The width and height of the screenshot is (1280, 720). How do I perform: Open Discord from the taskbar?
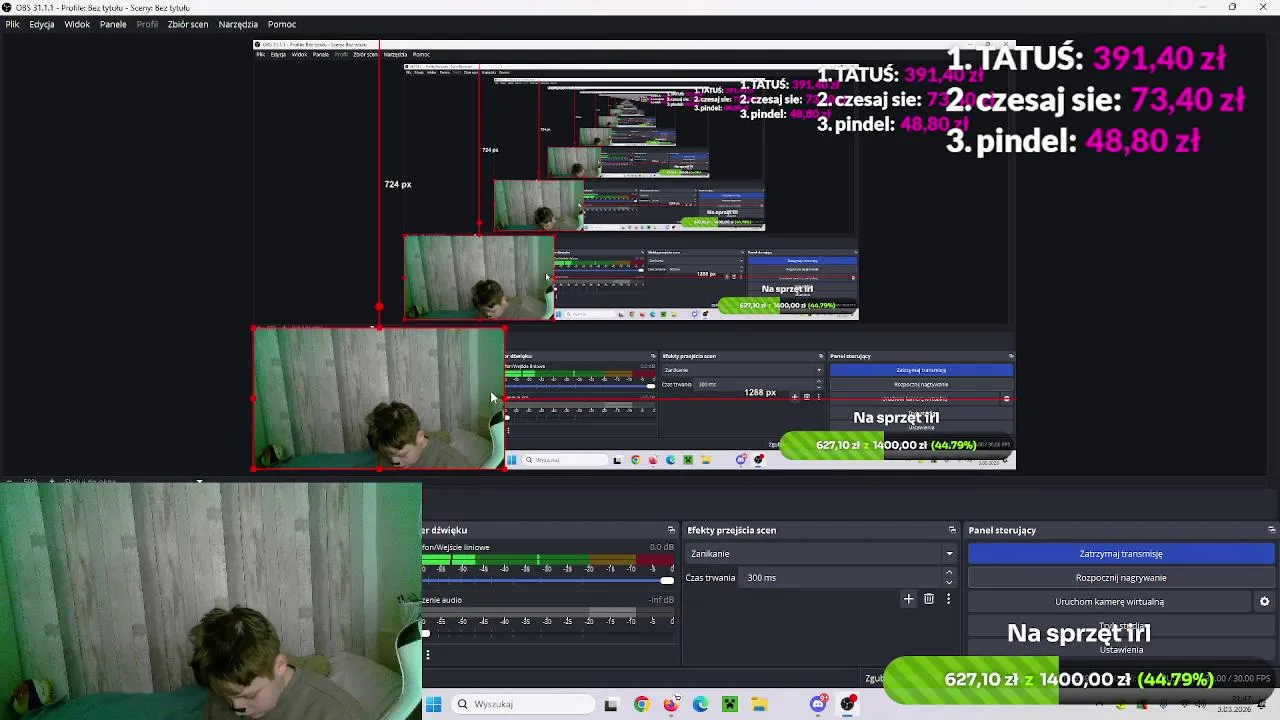[818, 704]
